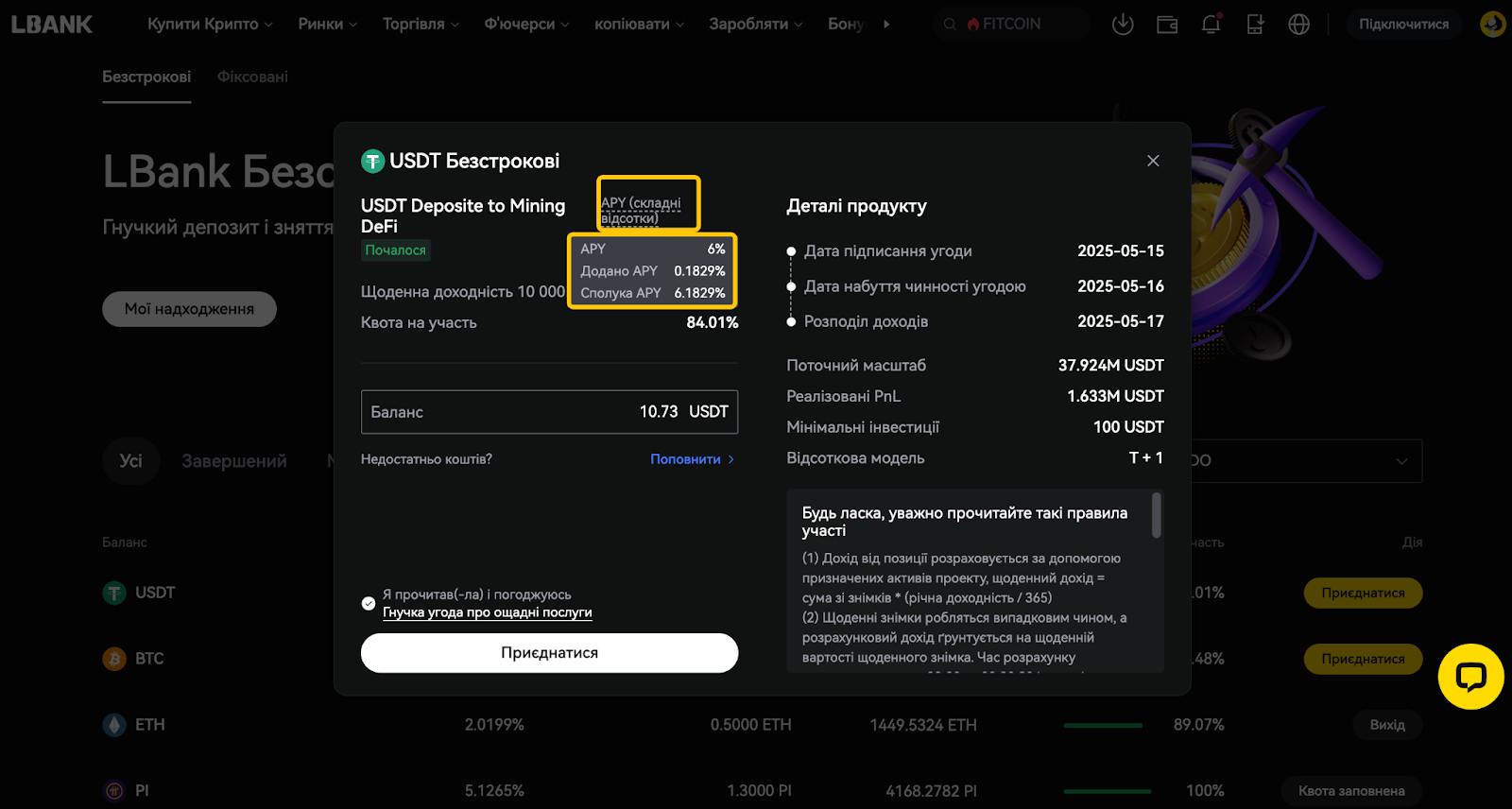Screen dimensions: 1512x809
Task: Click the chevron arrow next to Поповнити
Action: click(730, 459)
